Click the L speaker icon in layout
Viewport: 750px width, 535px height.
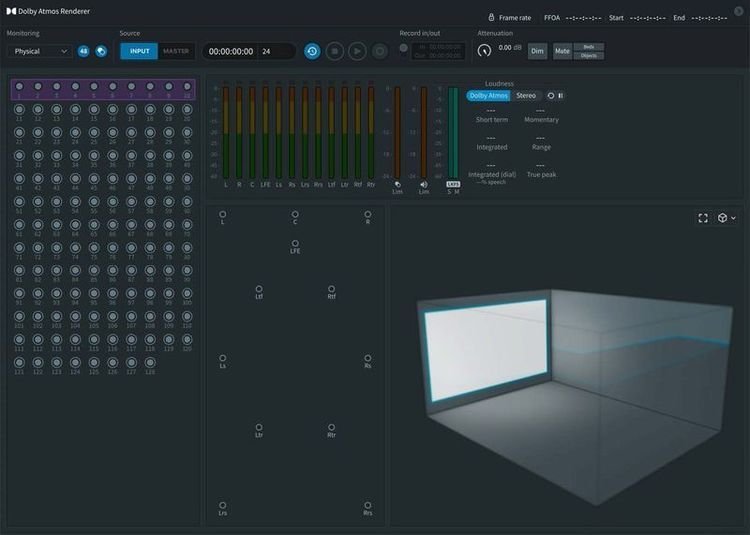point(223,214)
